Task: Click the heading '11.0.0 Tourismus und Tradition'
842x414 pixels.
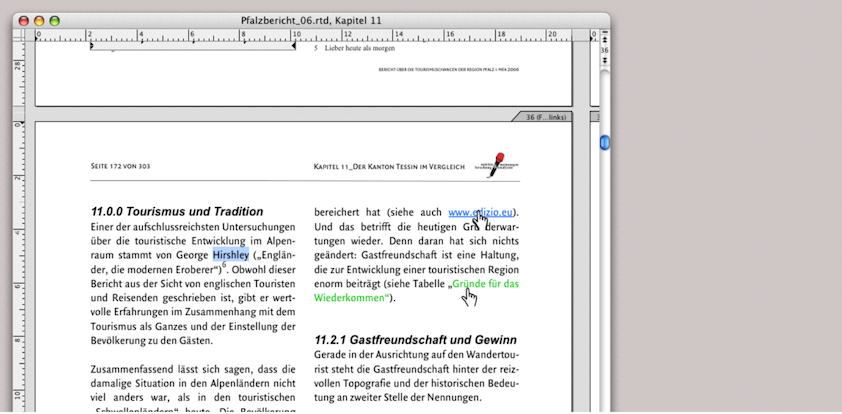Action: click(177, 212)
